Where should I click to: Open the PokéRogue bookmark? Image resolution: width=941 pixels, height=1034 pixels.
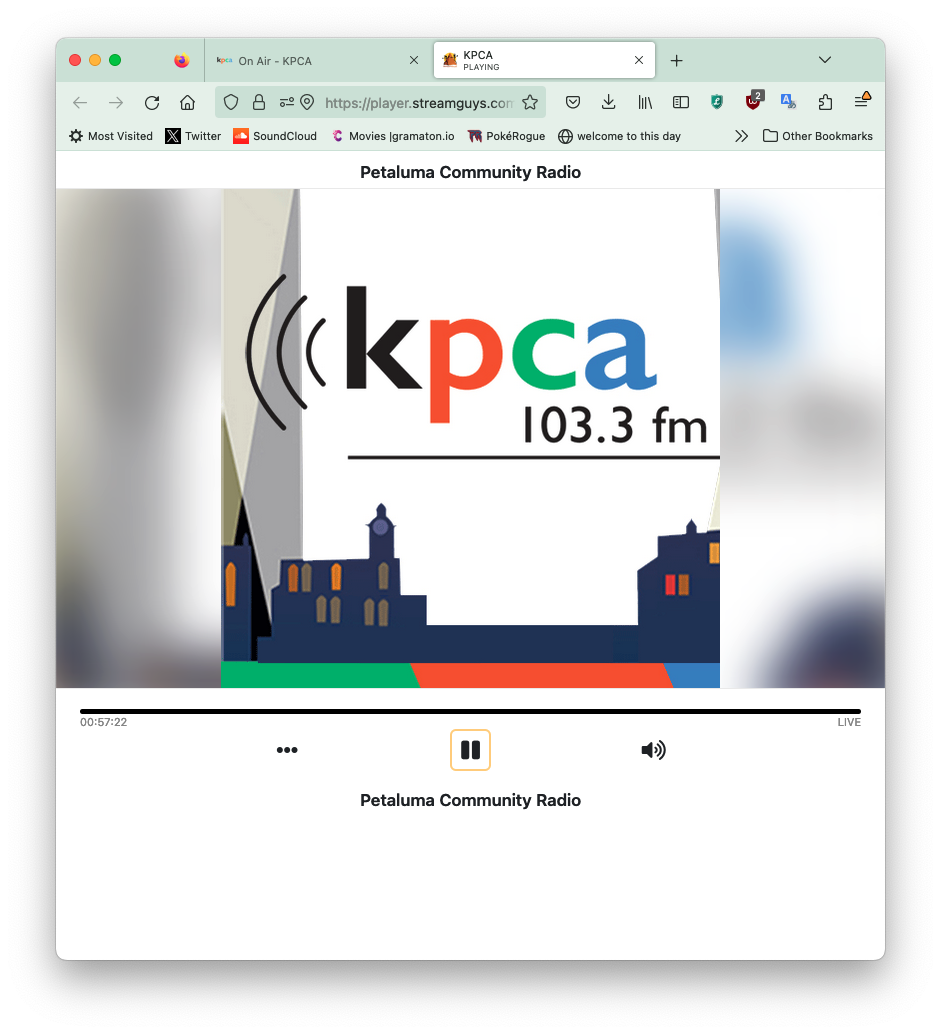506,136
